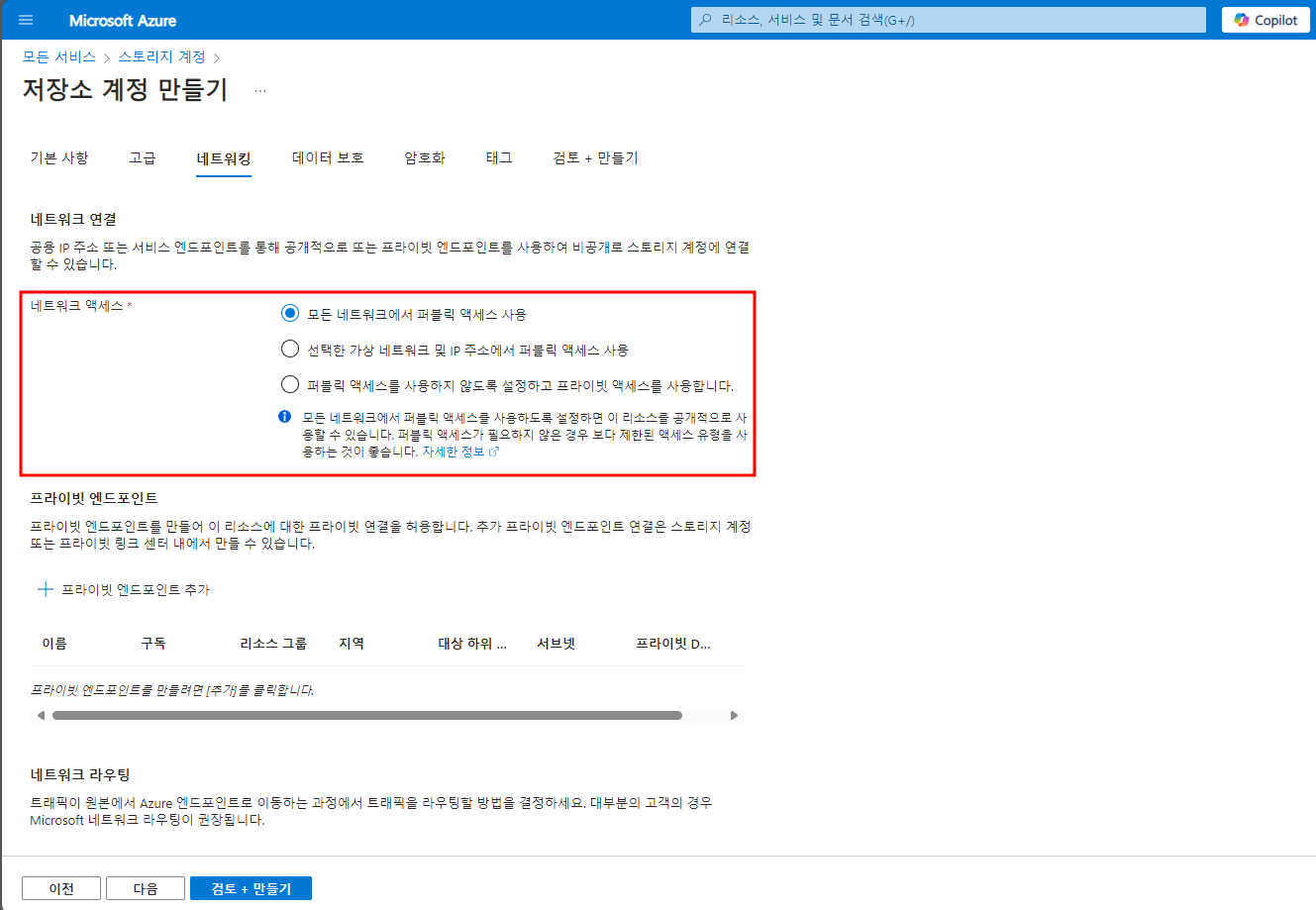Click the table scrollbar left arrow

click(x=41, y=715)
